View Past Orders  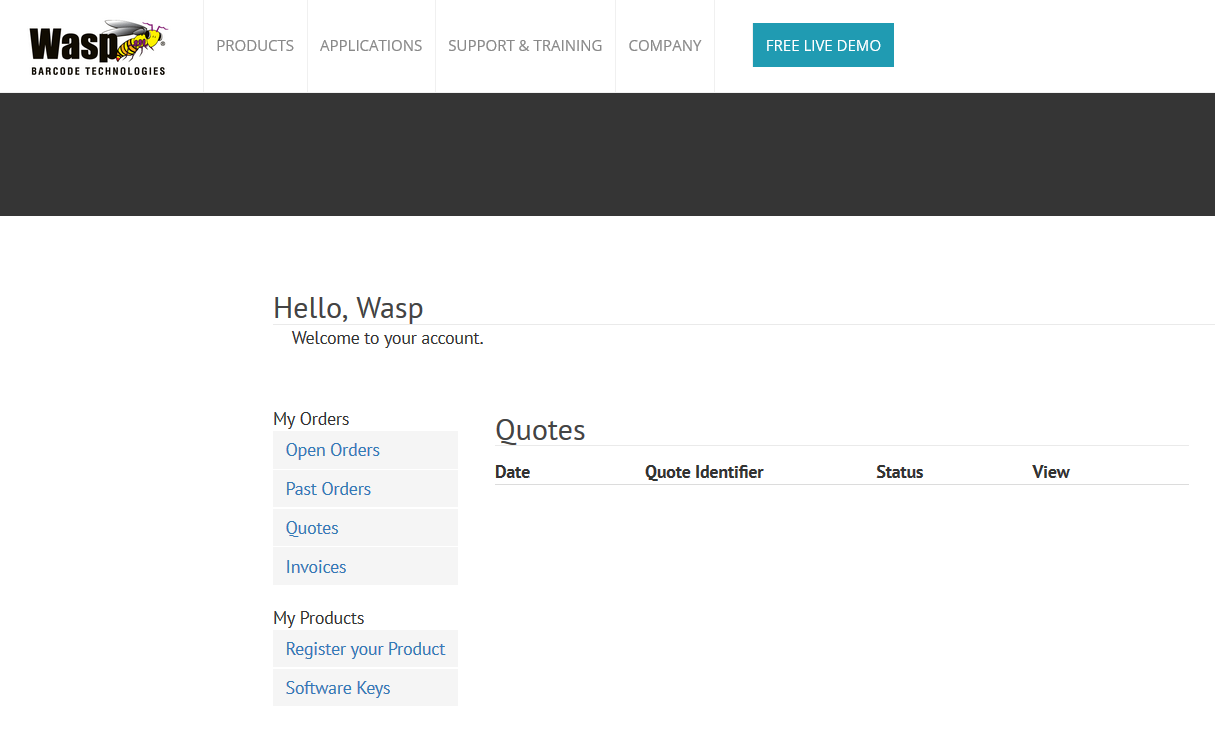tap(365, 489)
